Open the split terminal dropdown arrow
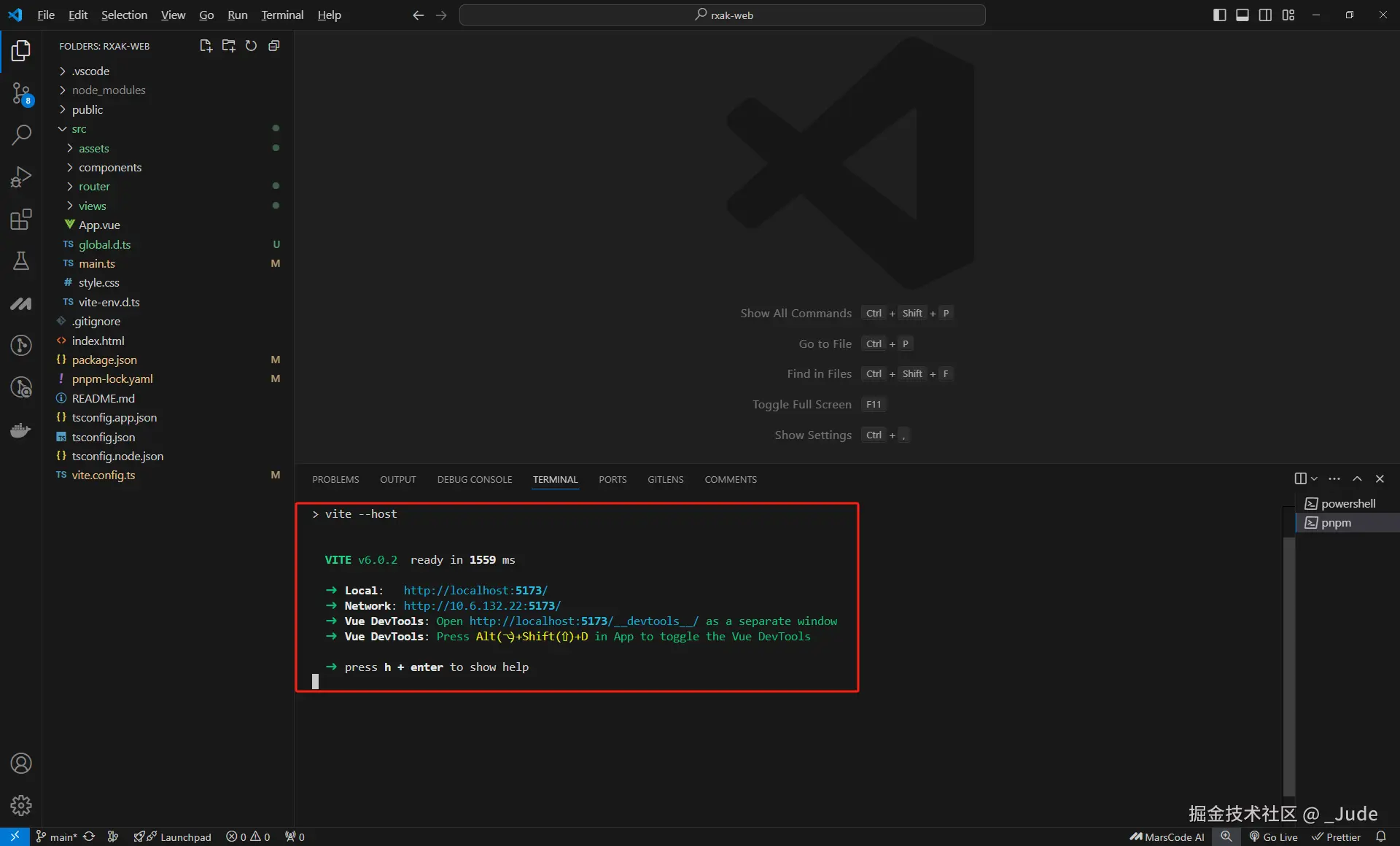The width and height of the screenshot is (1400, 846). tap(1315, 479)
